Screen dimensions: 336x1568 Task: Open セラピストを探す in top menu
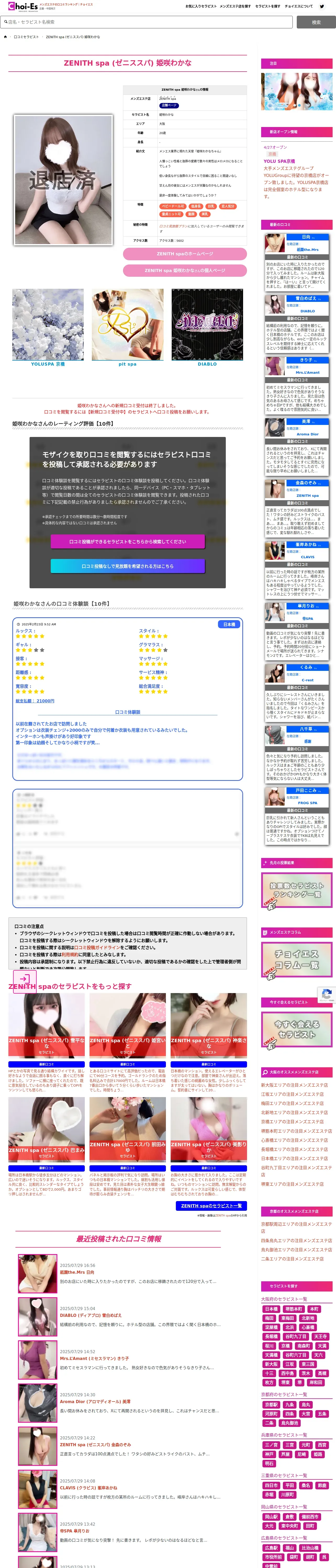268,6
